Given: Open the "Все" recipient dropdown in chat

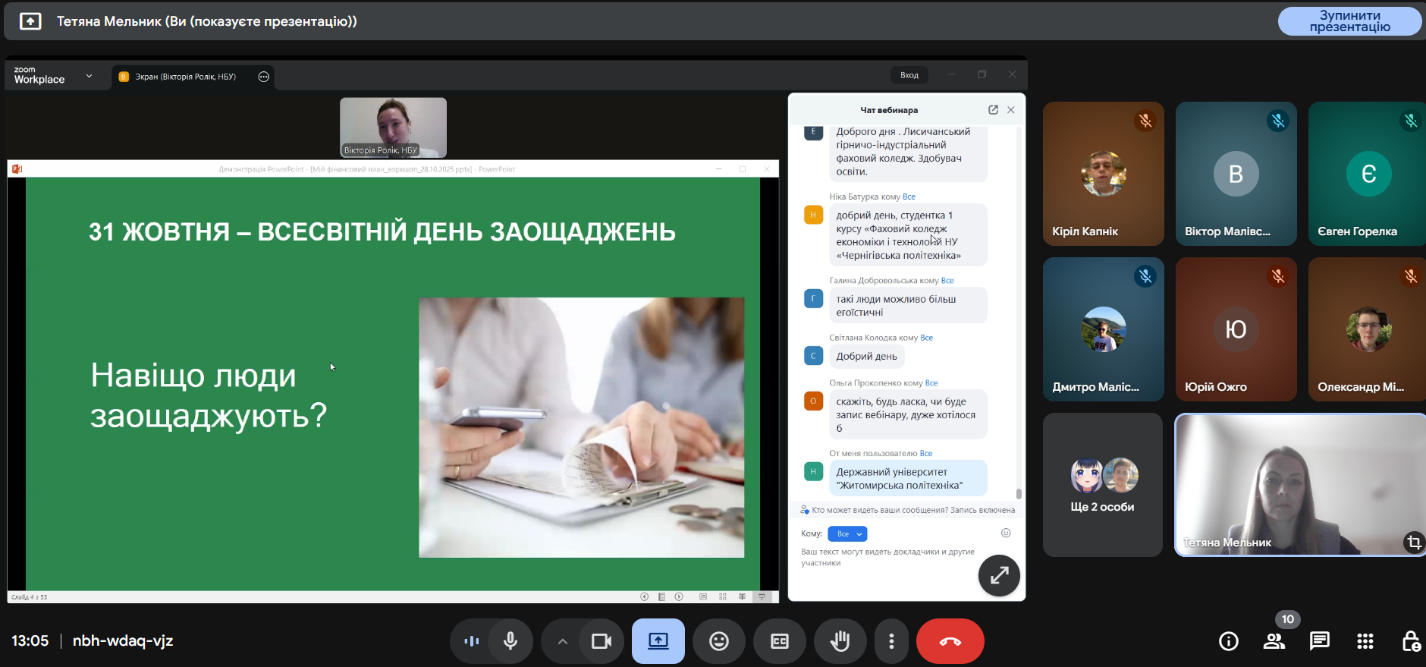Looking at the screenshot, I should [847, 534].
